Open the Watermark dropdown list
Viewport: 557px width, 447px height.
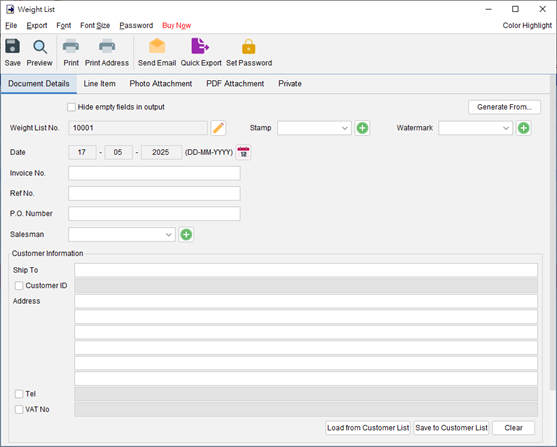[476, 128]
